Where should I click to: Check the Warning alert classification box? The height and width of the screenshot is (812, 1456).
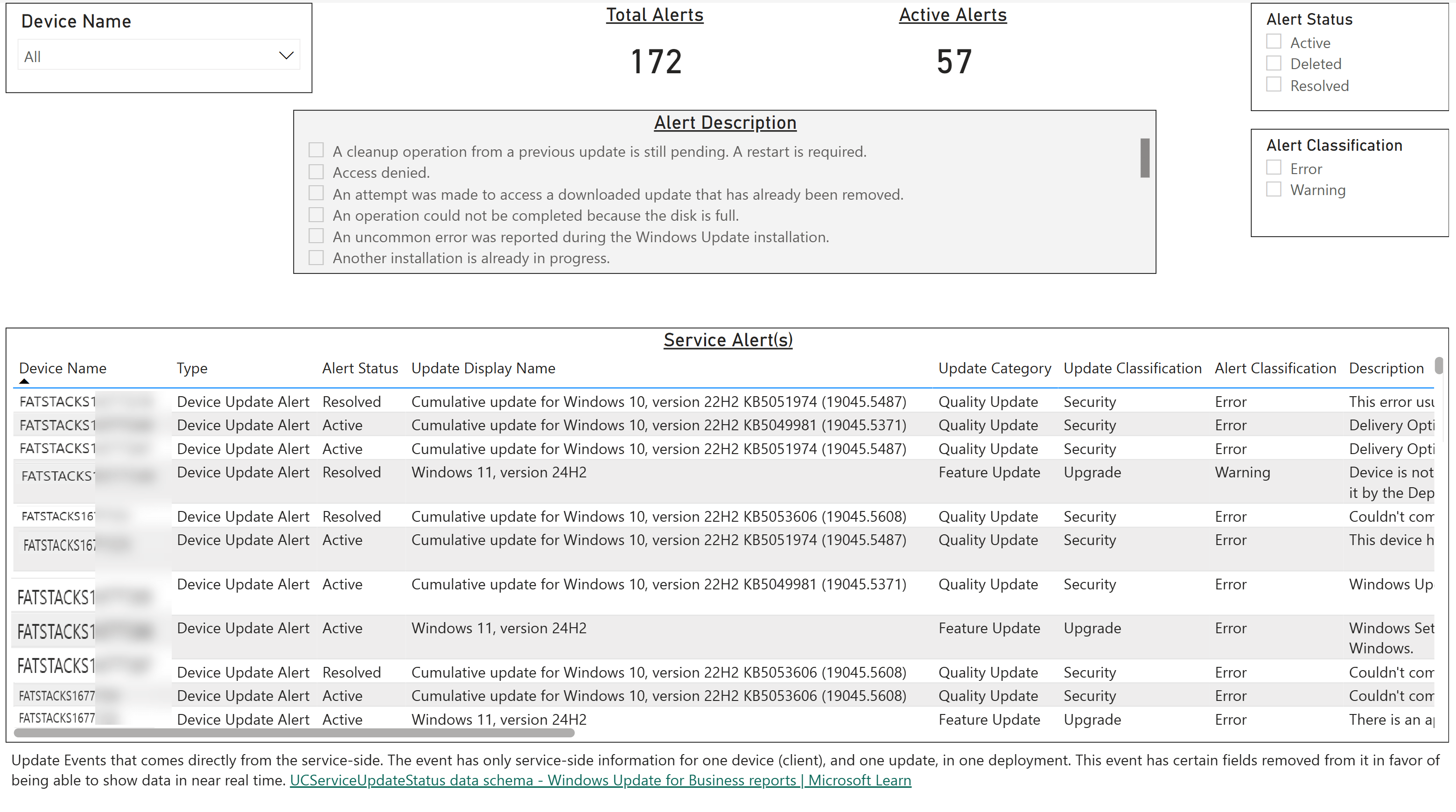tap(1274, 189)
